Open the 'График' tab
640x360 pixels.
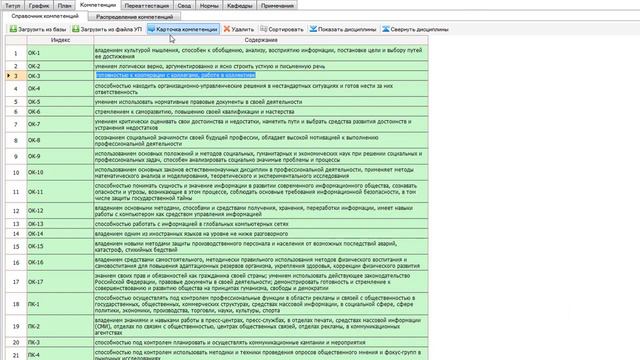point(39,6)
